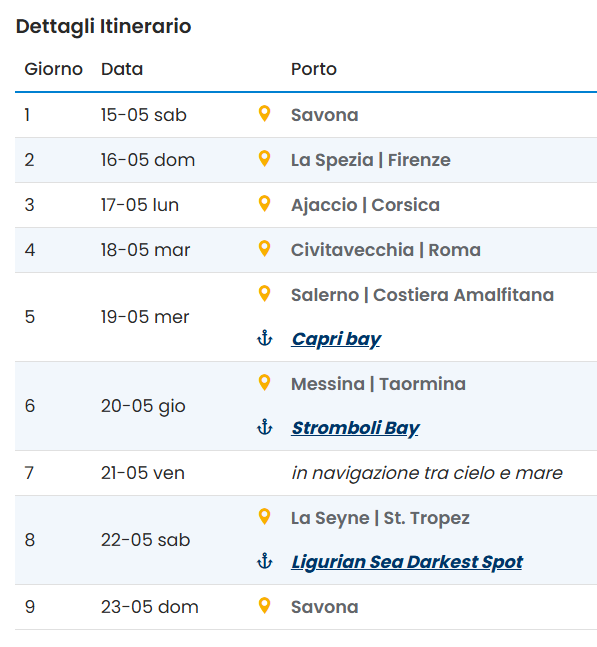Click the Dettagli Itinerario heading
Image resolution: width=597 pixels, height=647 pixels.
103,26
